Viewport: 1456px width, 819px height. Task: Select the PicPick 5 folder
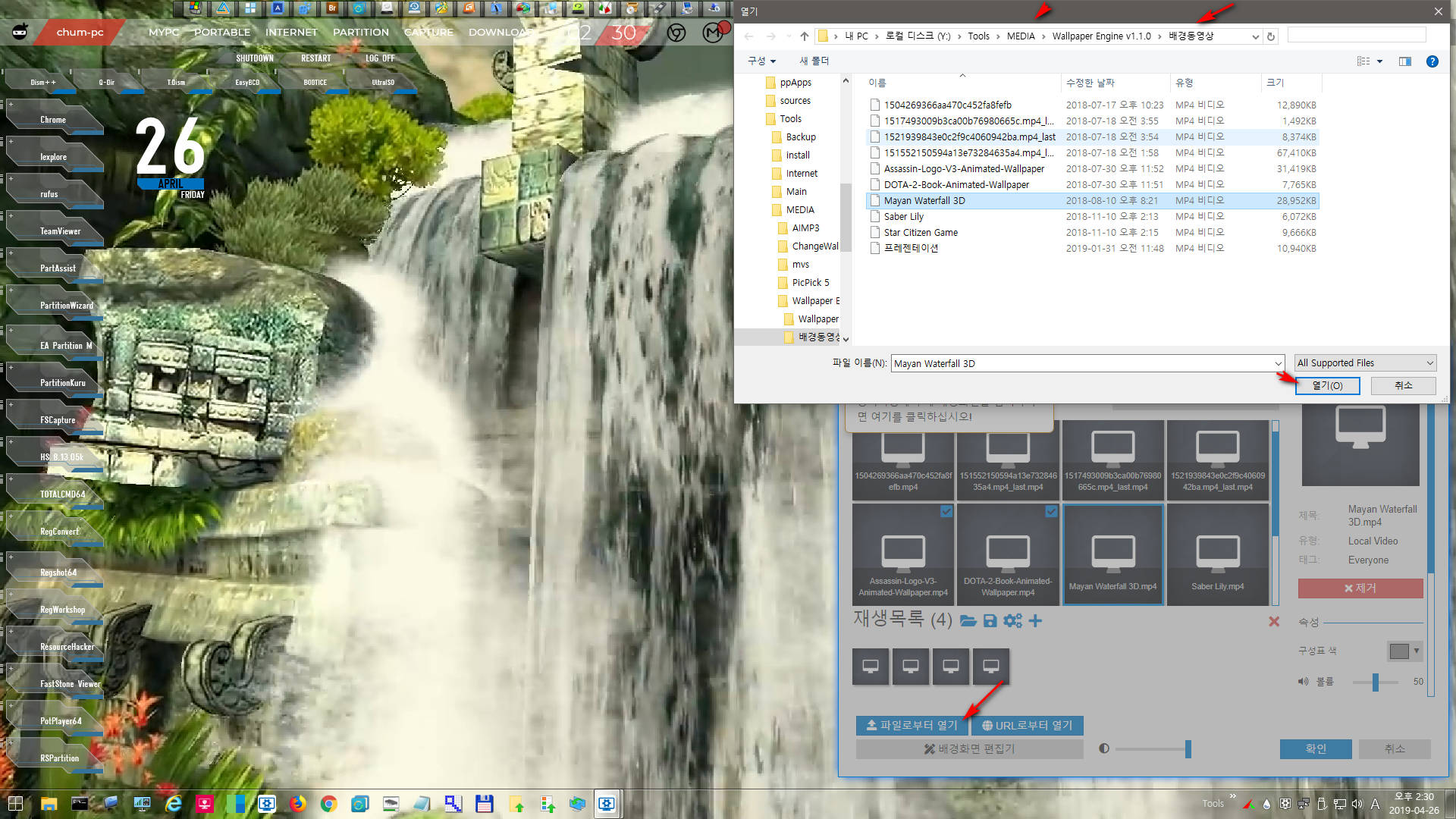(x=810, y=283)
